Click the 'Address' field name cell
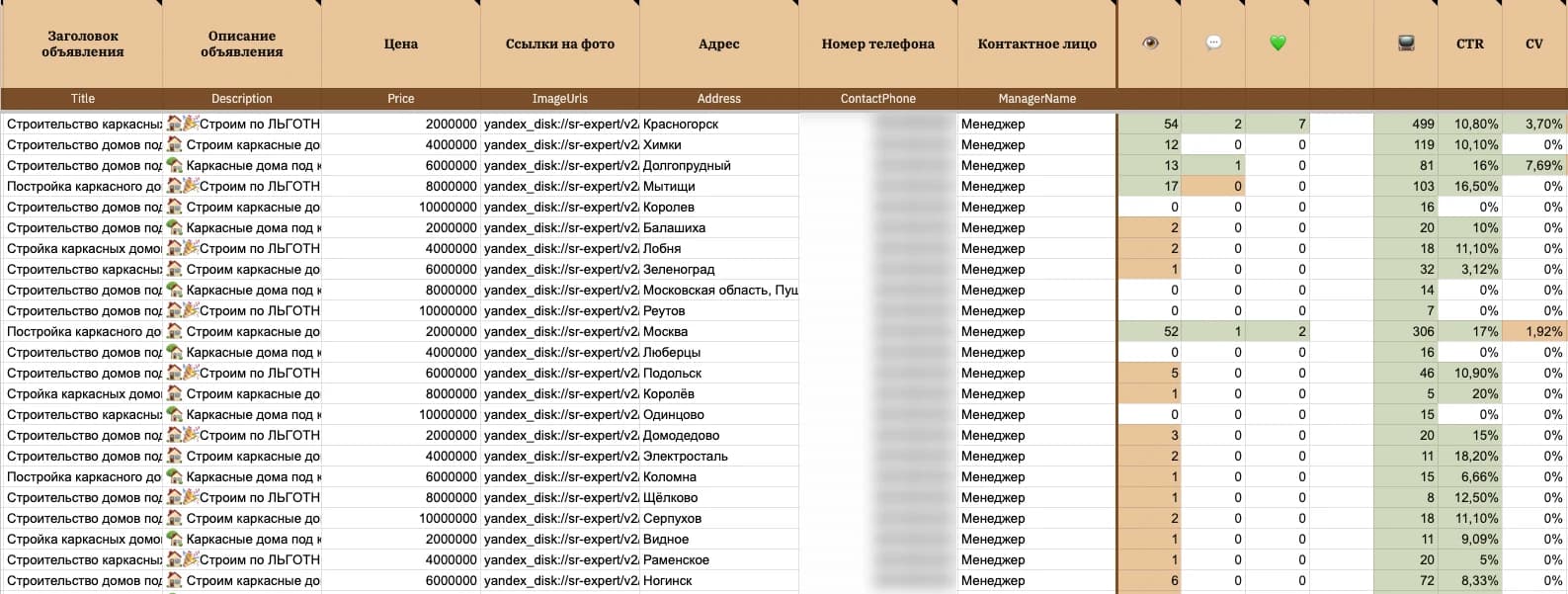The image size is (1568, 594). 719,99
